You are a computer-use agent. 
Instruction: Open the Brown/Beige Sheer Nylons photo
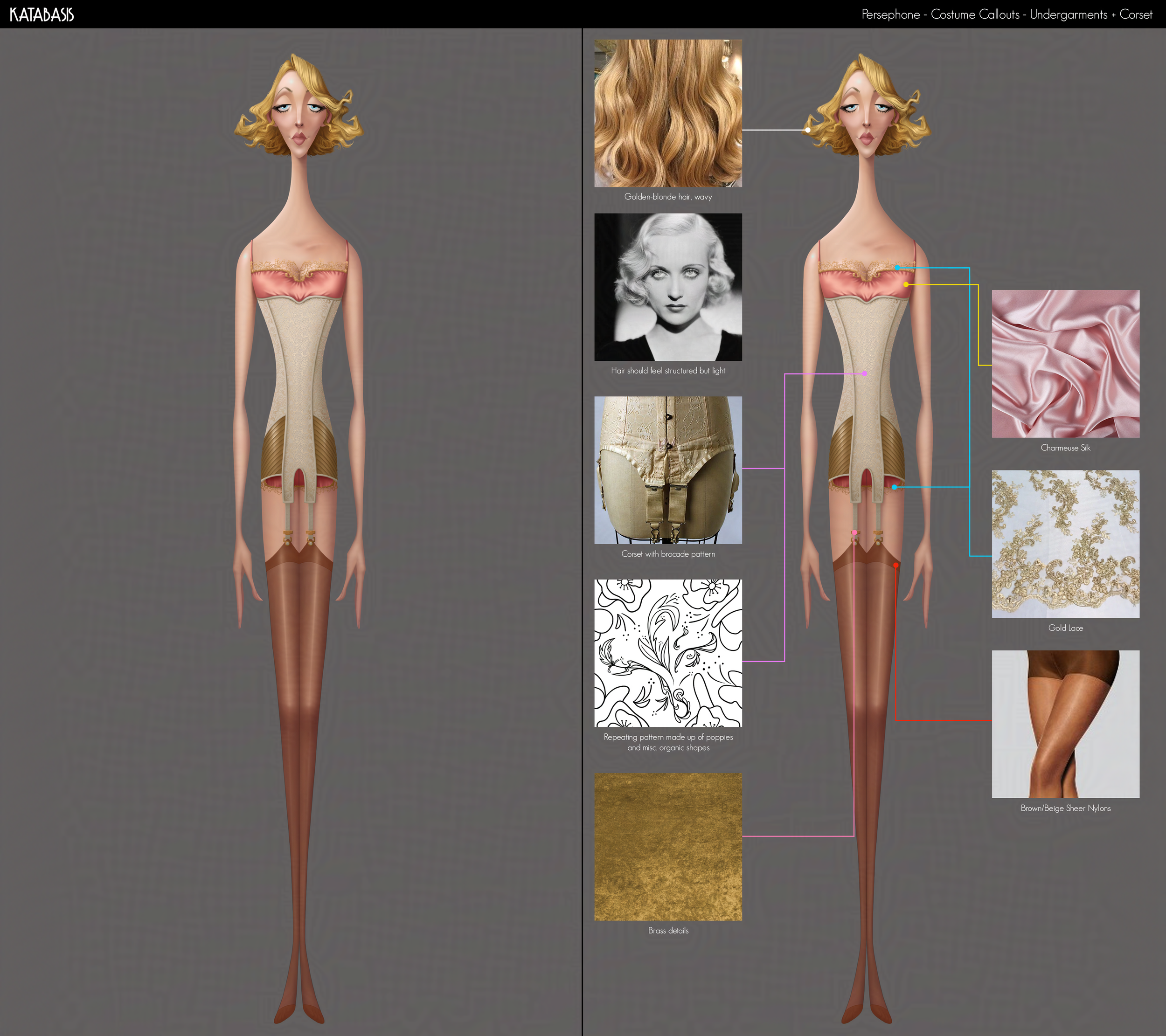point(1065,724)
